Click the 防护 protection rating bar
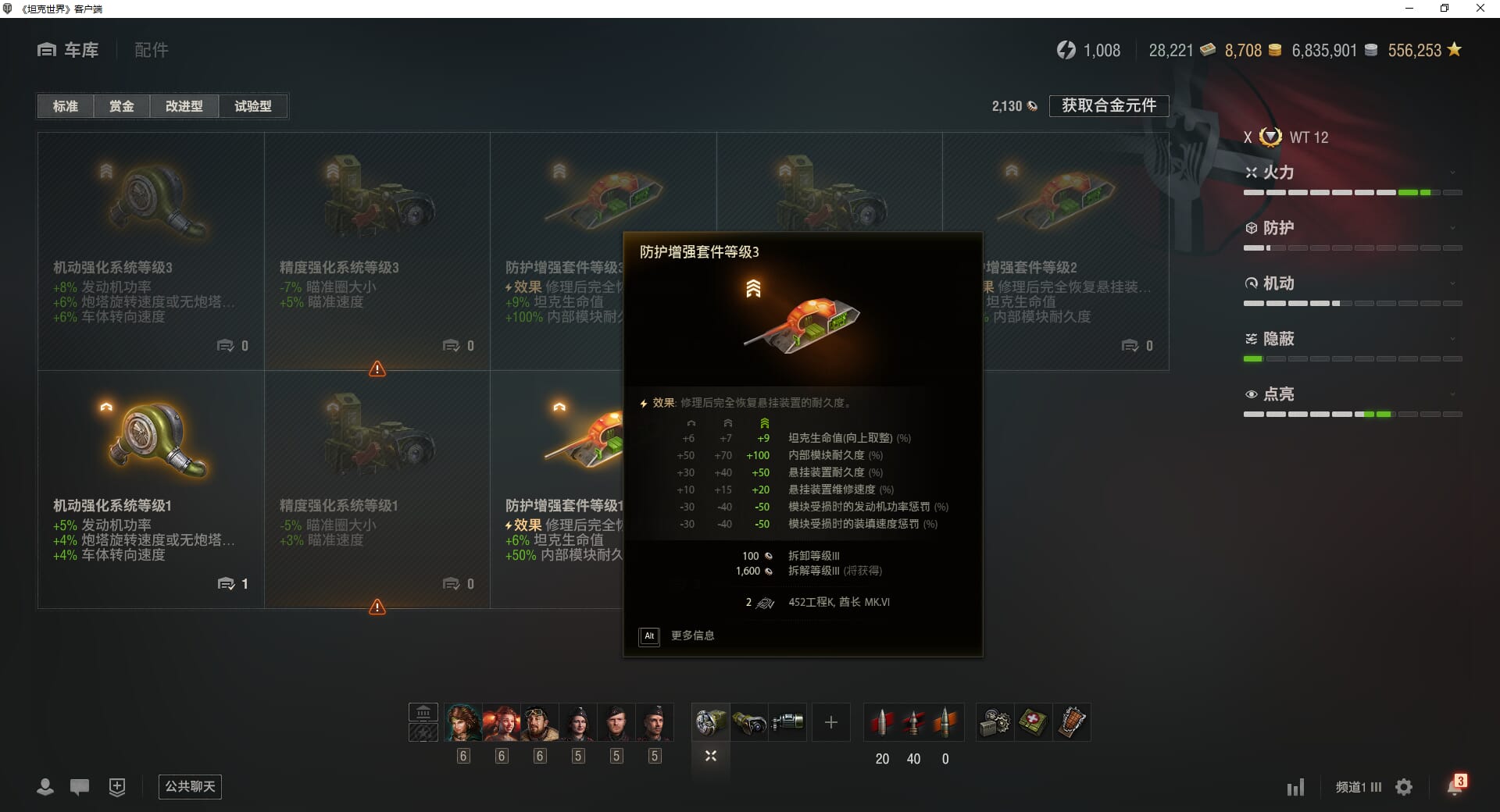Screen dimensions: 1500x812 1352,248
